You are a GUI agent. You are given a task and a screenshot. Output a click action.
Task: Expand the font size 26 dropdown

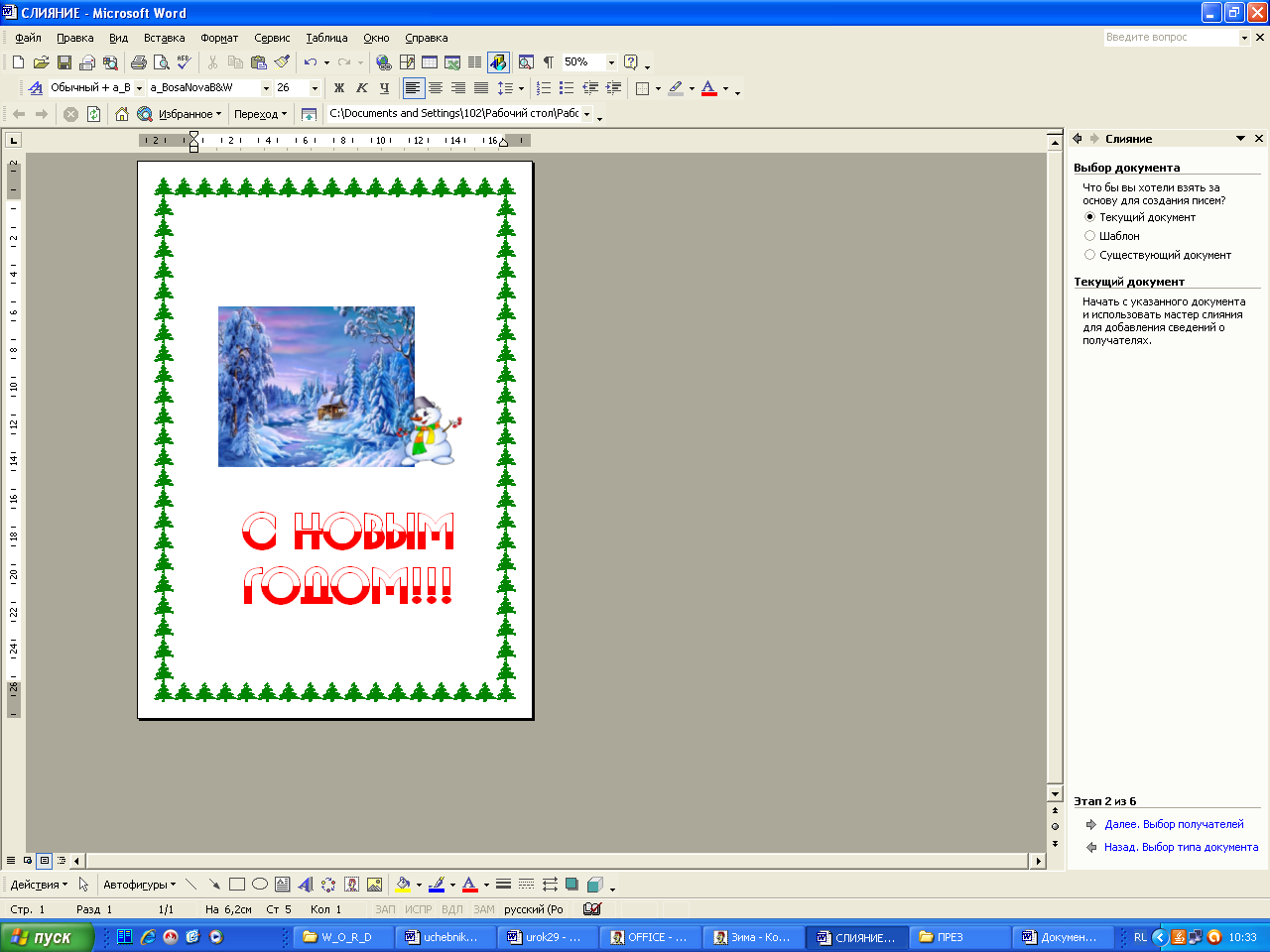tap(315, 88)
